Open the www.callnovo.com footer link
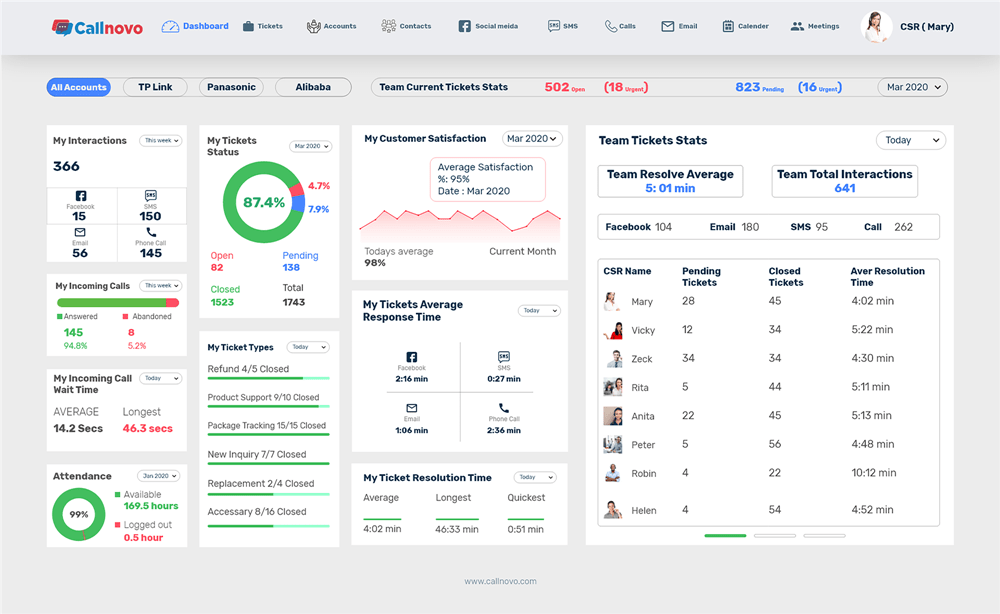 (500, 581)
